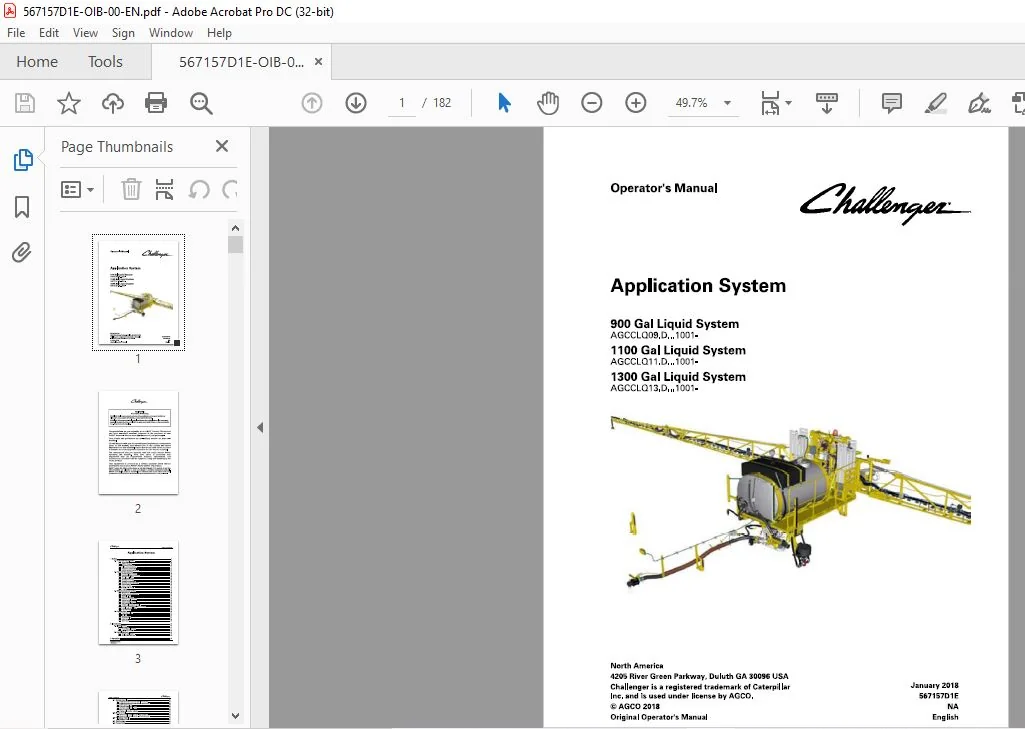Switch to the Home tab

point(37,62)
